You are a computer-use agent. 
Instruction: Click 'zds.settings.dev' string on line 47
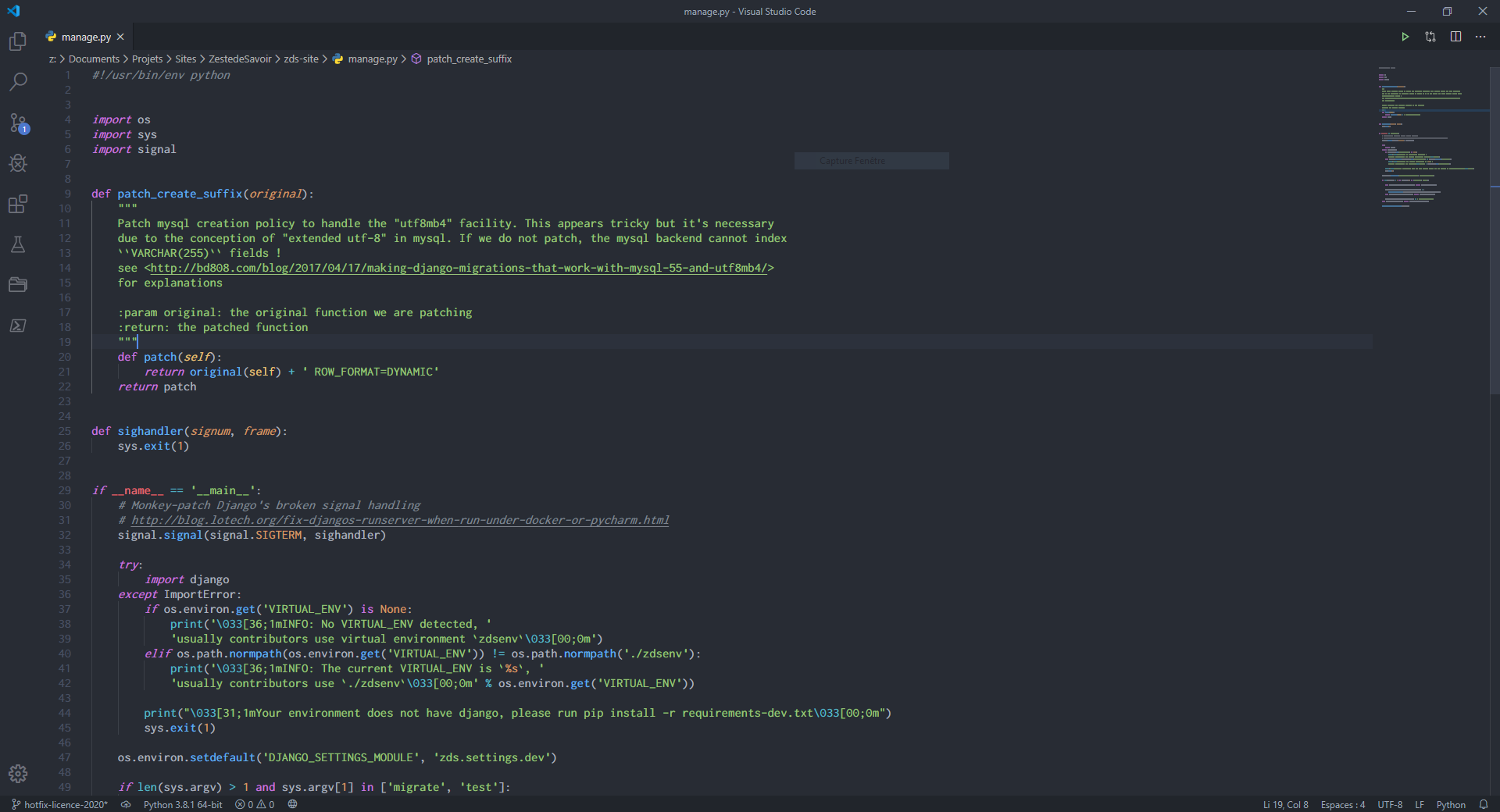pos(495,757)
